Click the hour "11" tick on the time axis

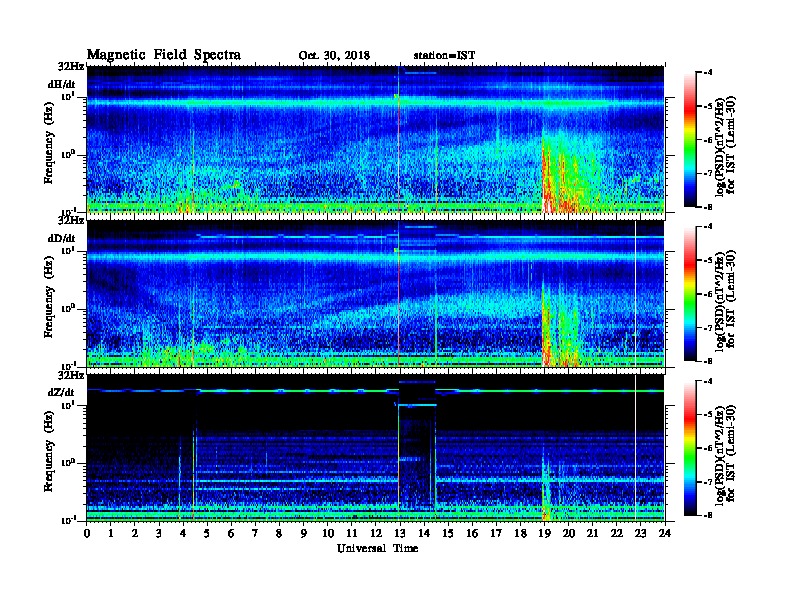pyautogui.click(x=352, y=533)
